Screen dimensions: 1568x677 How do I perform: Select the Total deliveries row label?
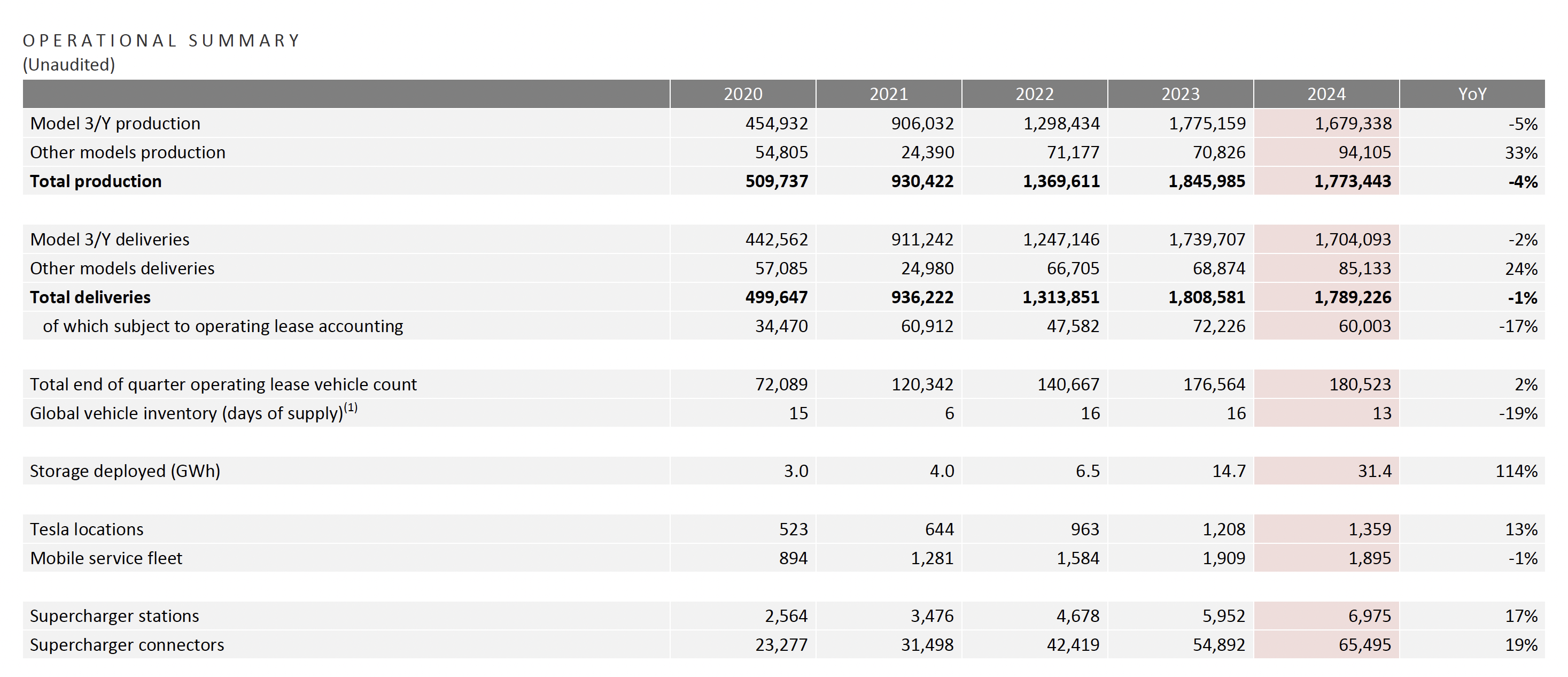coord(90,297)
